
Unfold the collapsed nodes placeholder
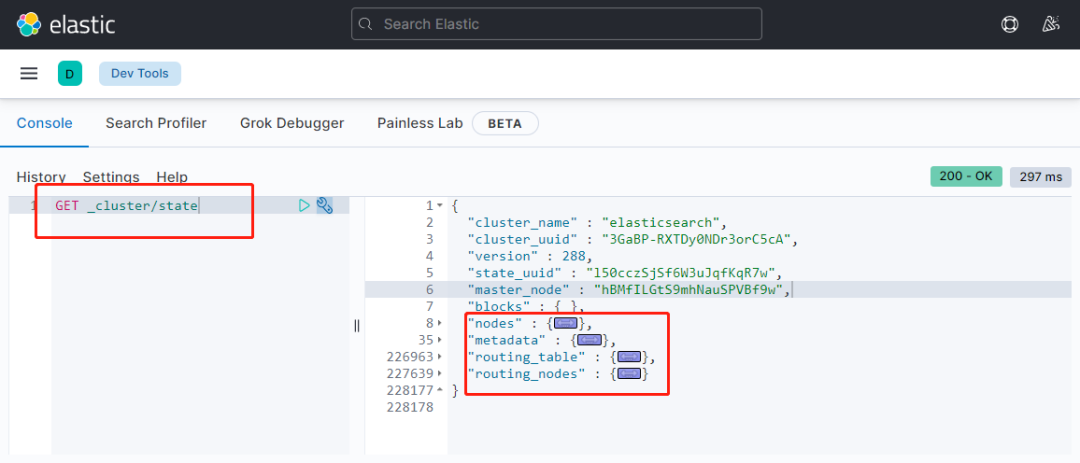coord(565,323)
